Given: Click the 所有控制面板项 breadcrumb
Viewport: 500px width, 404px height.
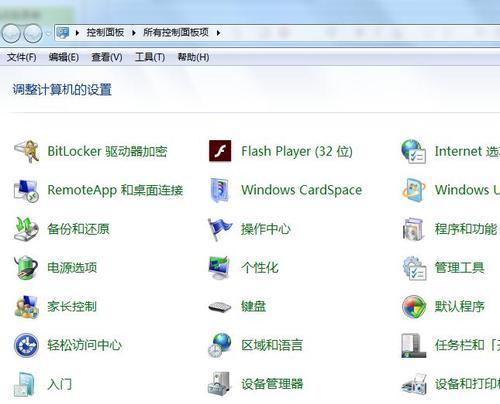Looking at the screenshot, I should click(x=176, y=32).
